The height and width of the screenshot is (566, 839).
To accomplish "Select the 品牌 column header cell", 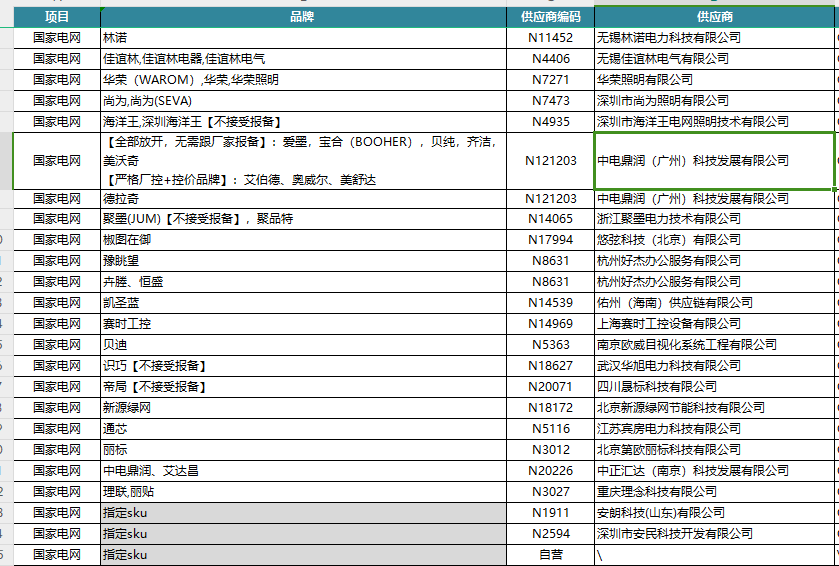I will (x=303, y=17).
